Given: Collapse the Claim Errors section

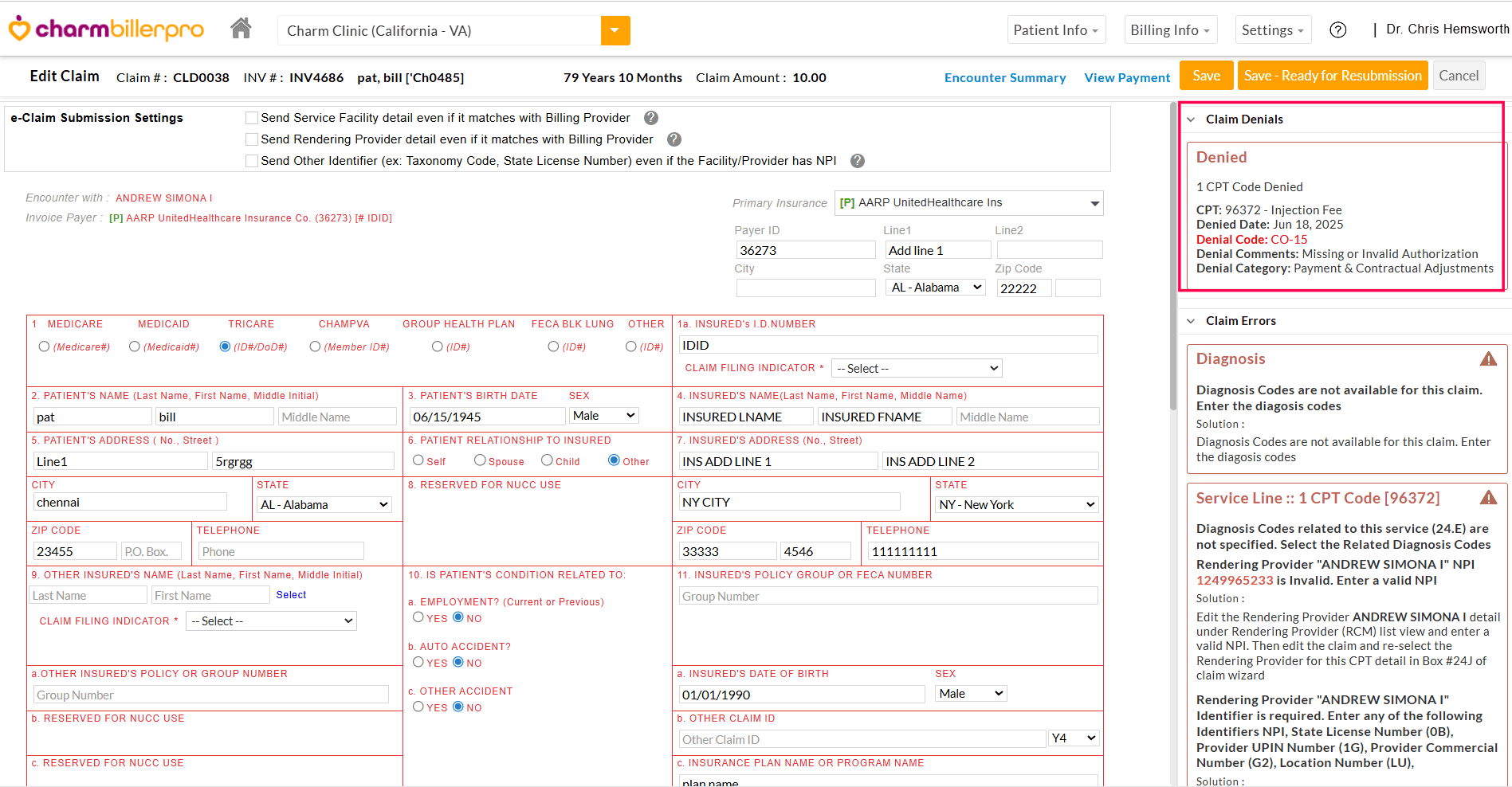Looking at the screenshot, I should click(1191, 321).
